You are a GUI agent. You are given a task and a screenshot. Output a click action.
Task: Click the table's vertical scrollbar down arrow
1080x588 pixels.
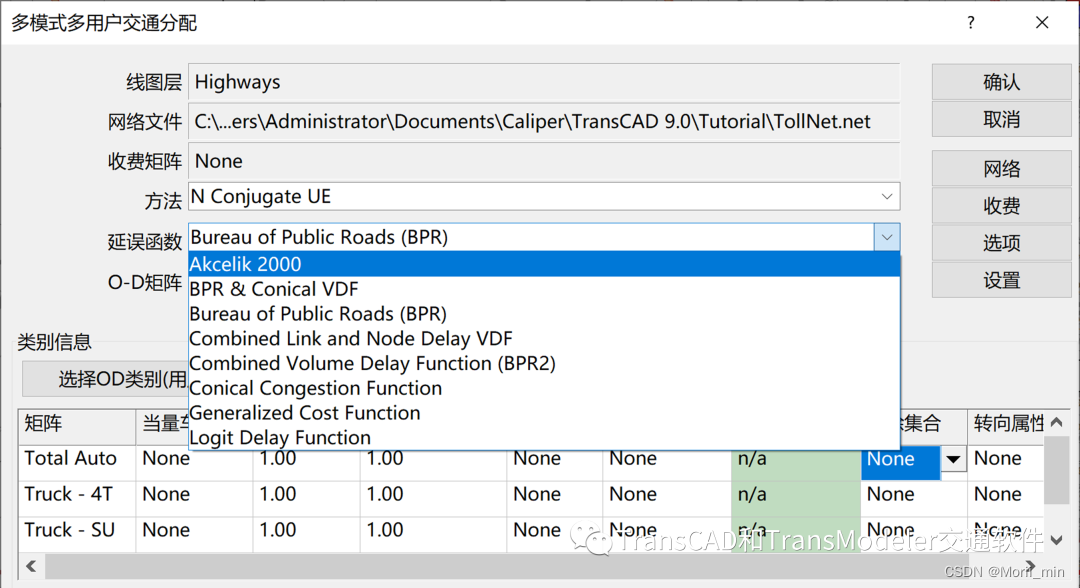pos(1057,539)
